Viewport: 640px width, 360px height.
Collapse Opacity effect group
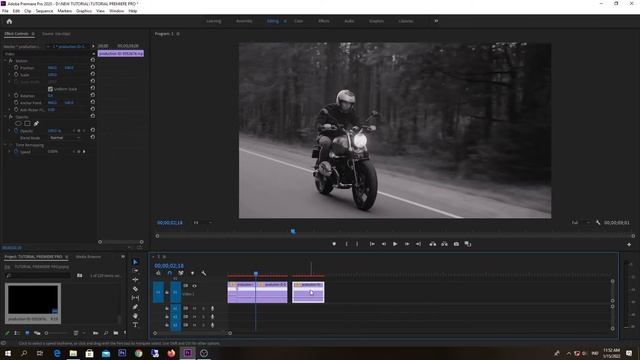(x=6, y=117)
